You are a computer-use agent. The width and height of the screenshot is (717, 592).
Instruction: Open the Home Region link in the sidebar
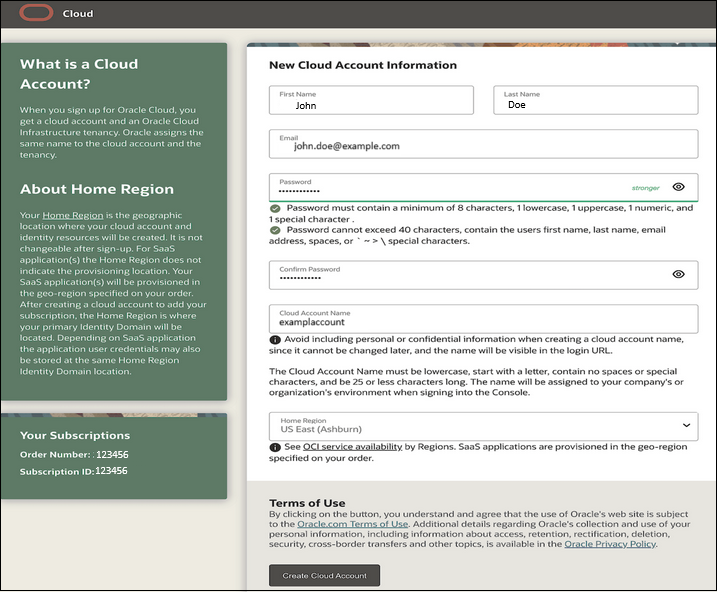click(x=73, y=215)
